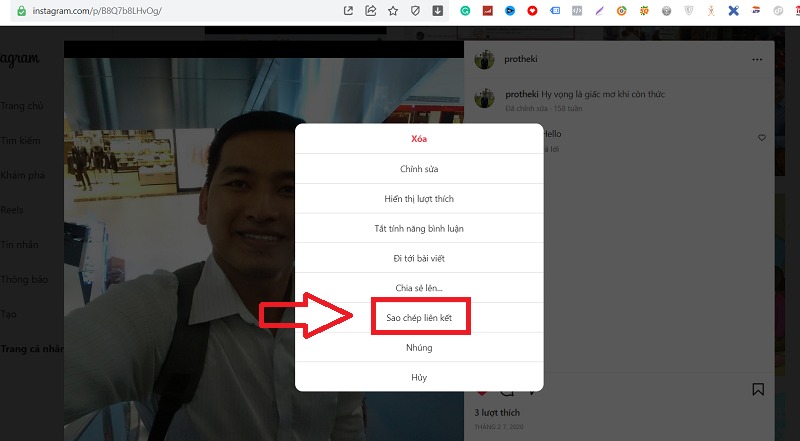Select Chỉnh sửa in the popup menu

point(418,169)
